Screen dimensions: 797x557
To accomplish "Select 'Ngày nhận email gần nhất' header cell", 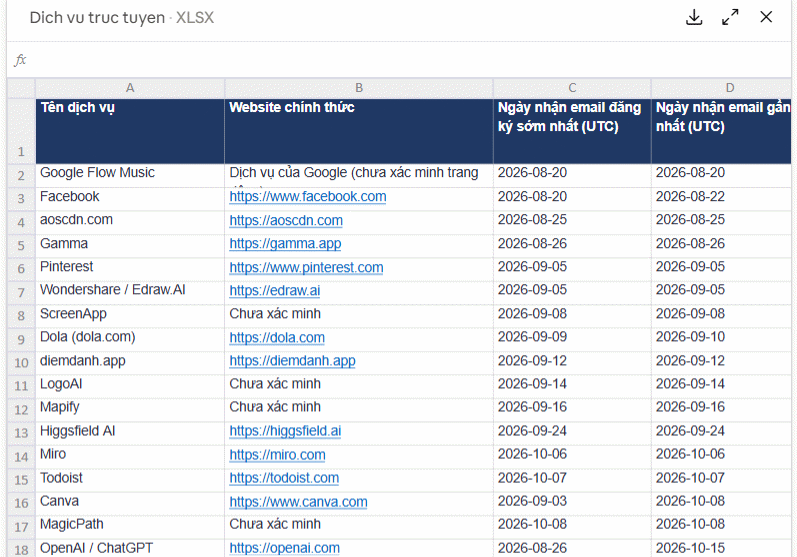I will click(722, 131).
